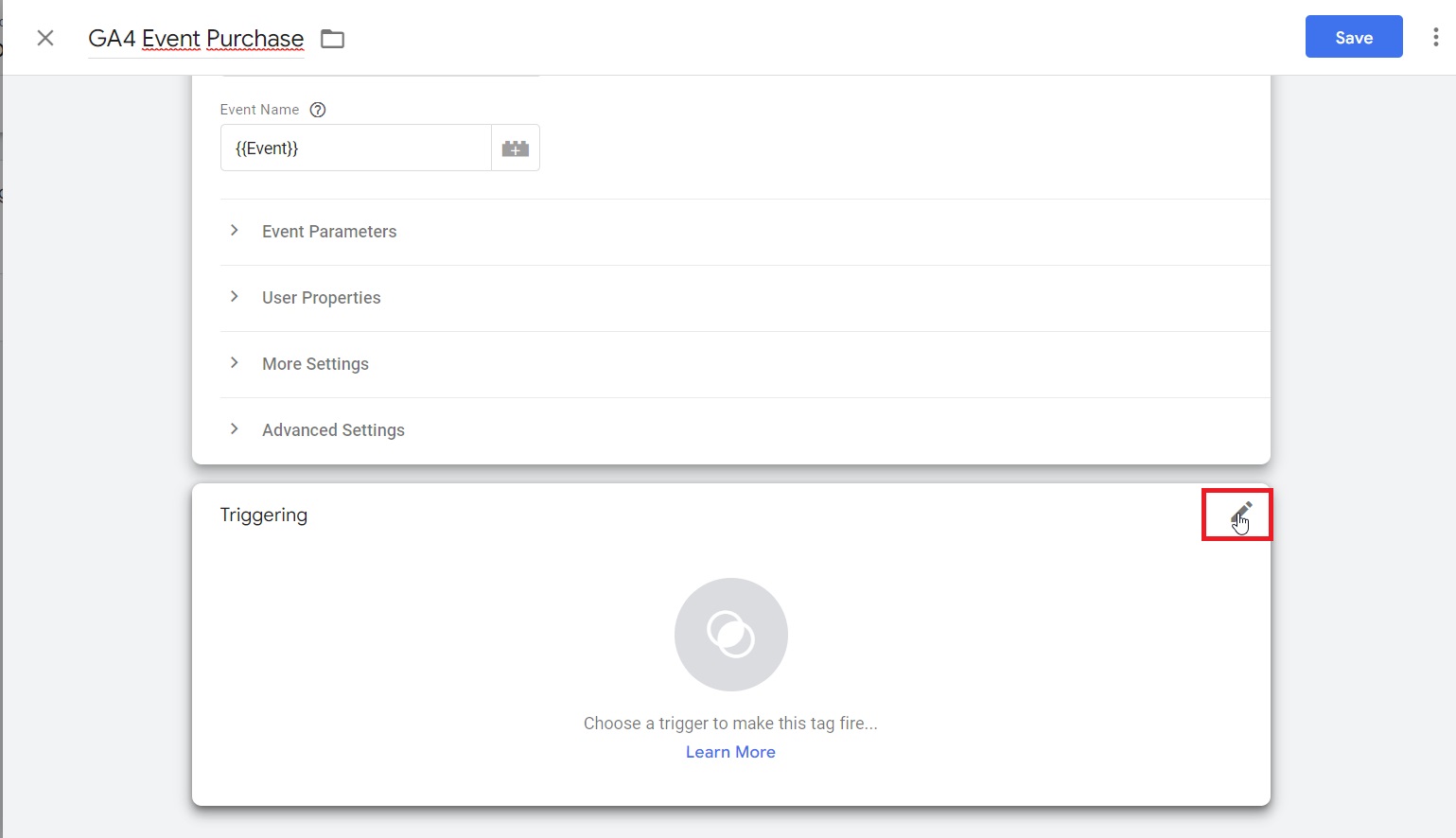1456x838 pixels.
Task: Click the Event Name help question mark icon
Action: pos(318,110)
